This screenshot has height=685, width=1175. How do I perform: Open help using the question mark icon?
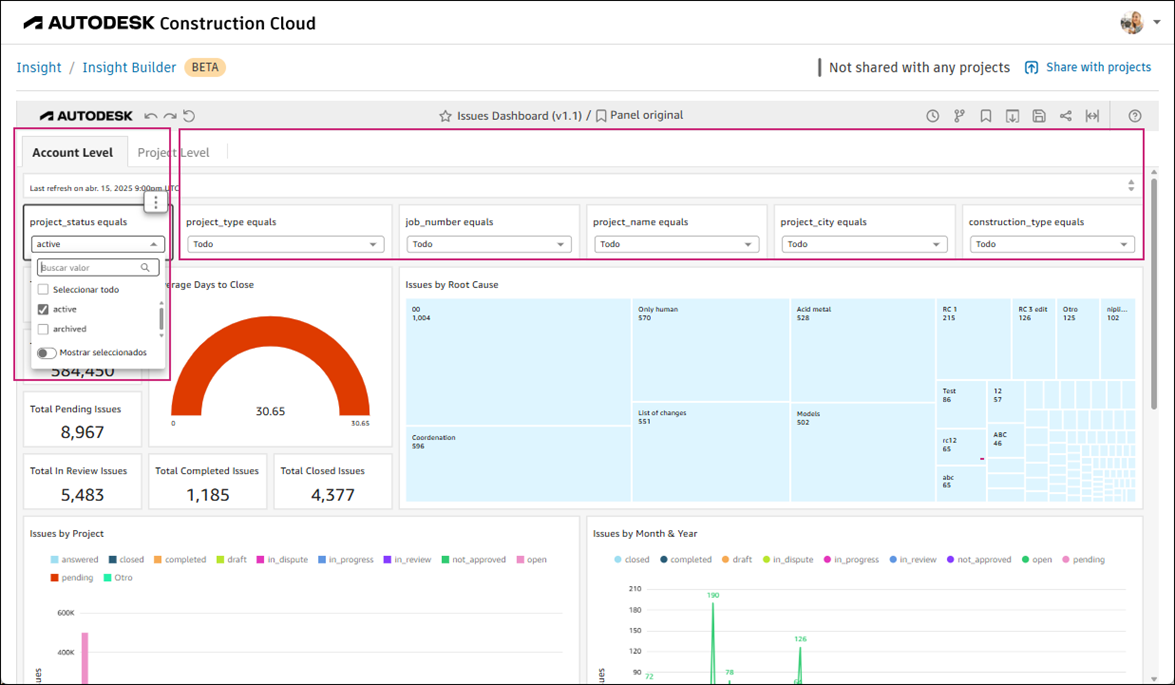click(x=1137, y=115)
